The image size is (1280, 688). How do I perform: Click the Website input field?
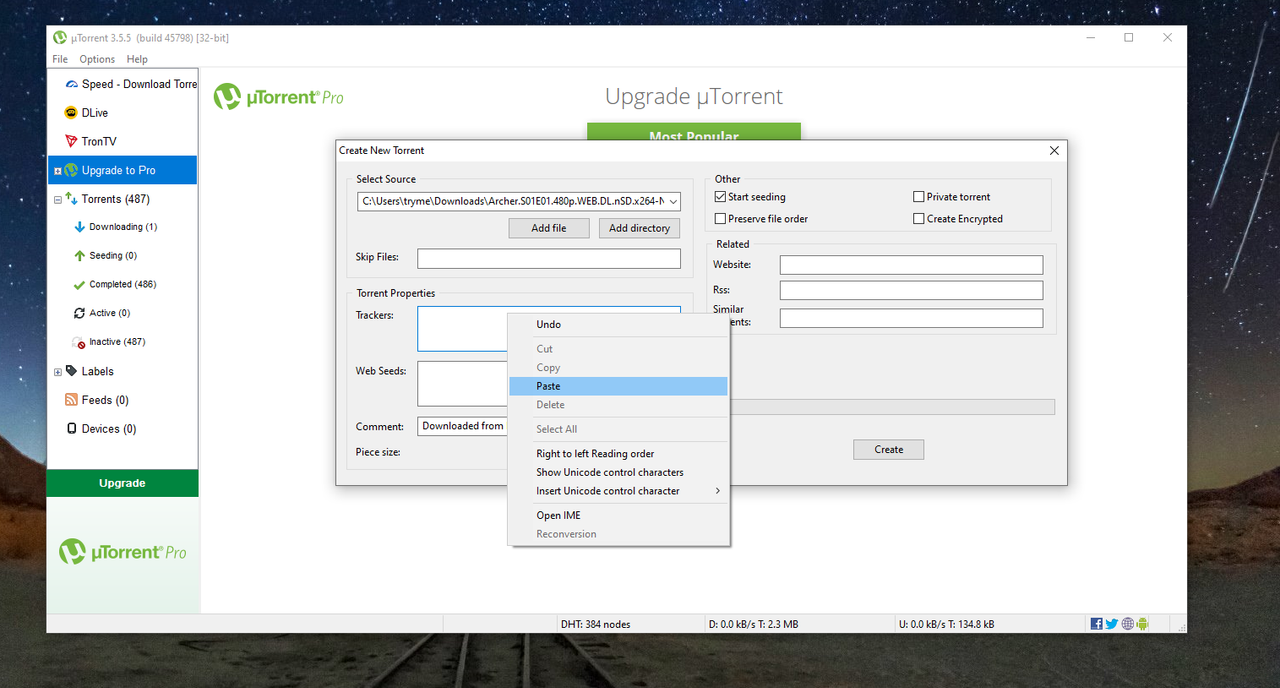pyautogui.click(x=911, y=265)
